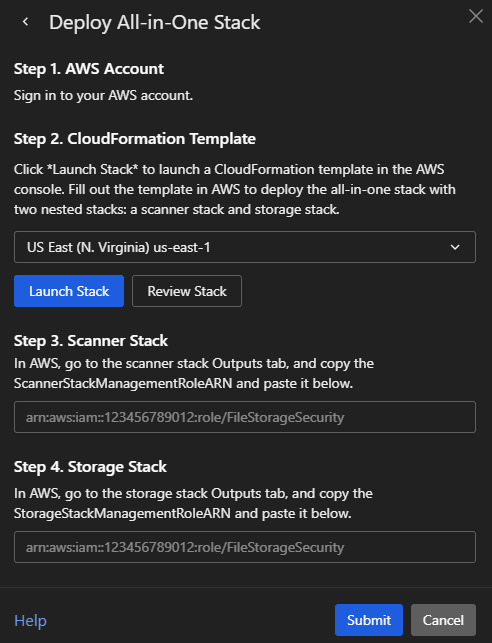
Task: Close the Deploy All-in-One Stack panel
Action: click(476, 16)
